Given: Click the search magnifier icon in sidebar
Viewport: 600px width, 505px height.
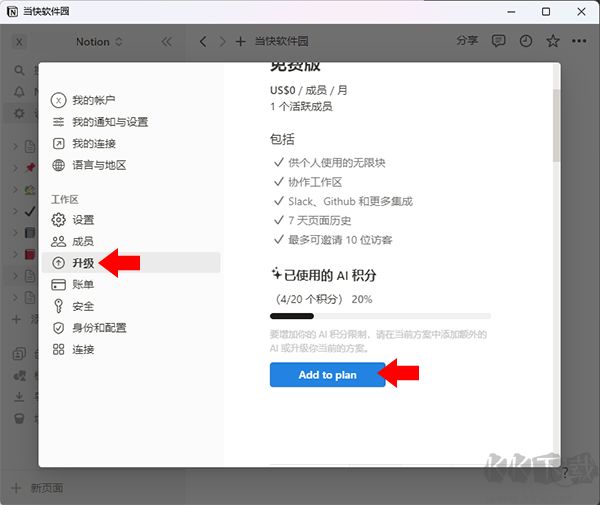Looking at the screenshot, I should click(x=19, y=70).
